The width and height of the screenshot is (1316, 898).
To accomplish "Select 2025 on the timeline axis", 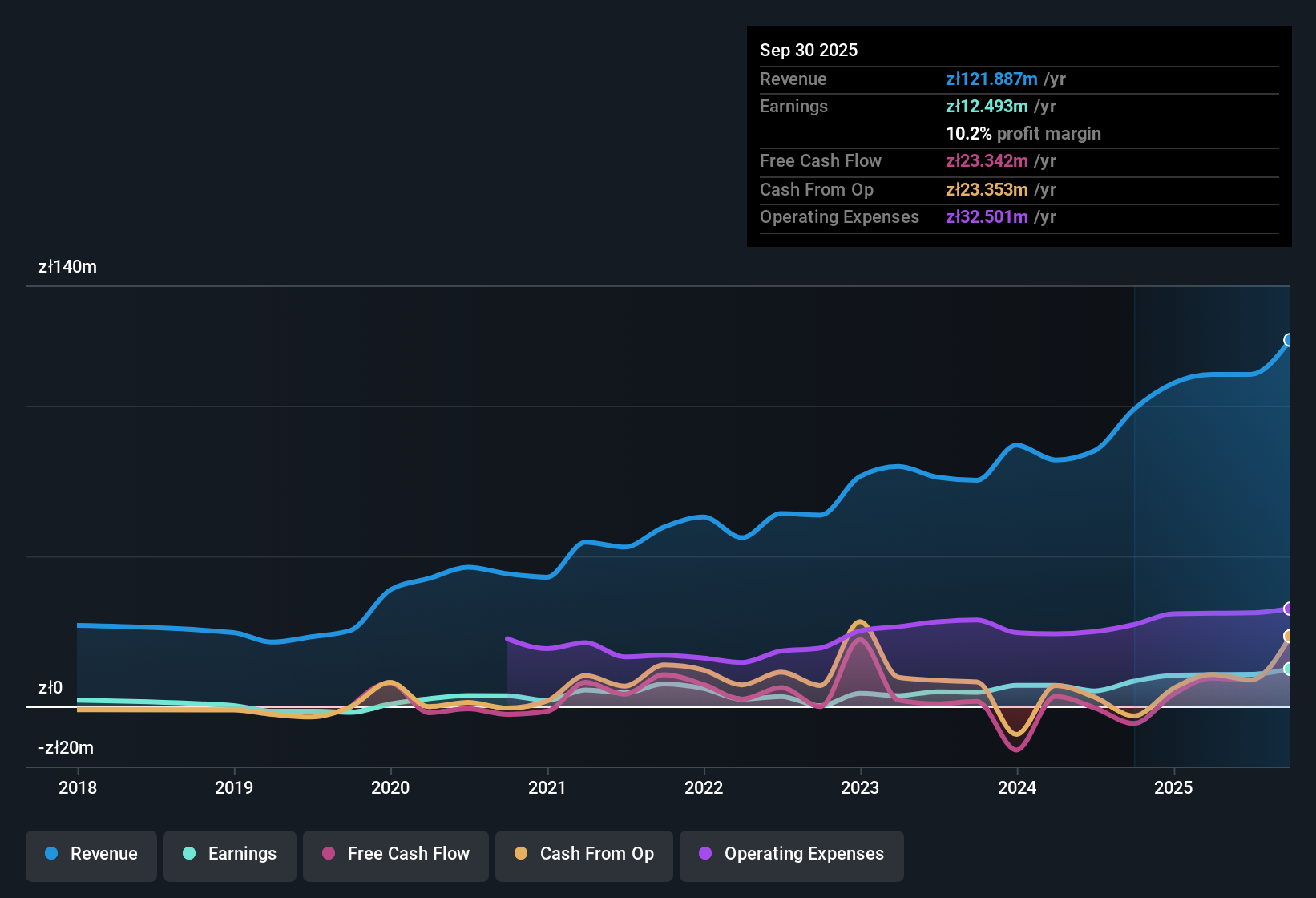I will coord(1173,788).
